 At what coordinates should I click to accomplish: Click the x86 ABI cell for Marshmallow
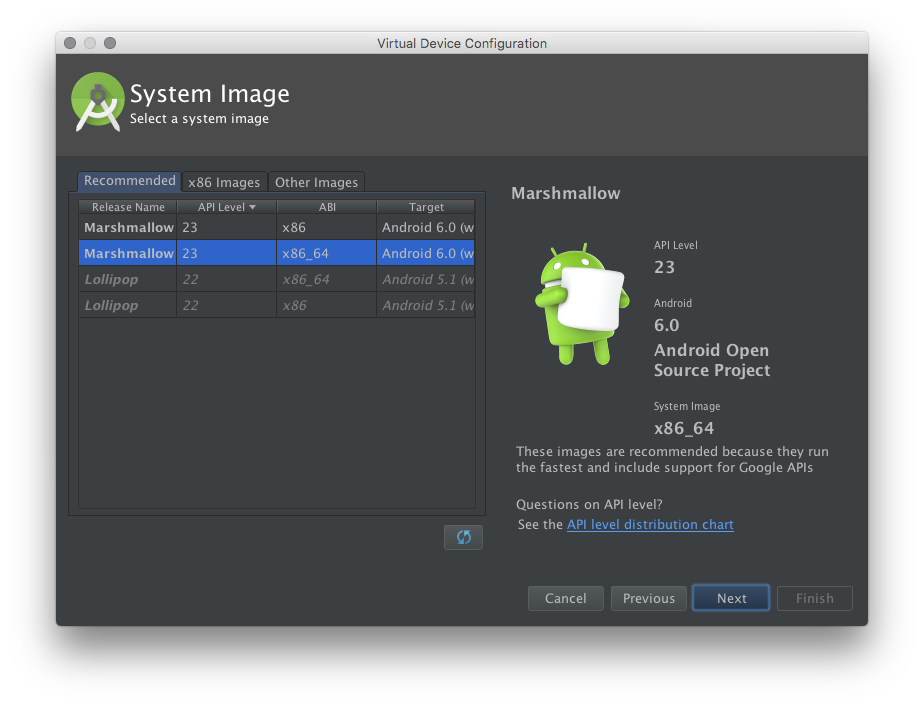[x=326, y=227]
